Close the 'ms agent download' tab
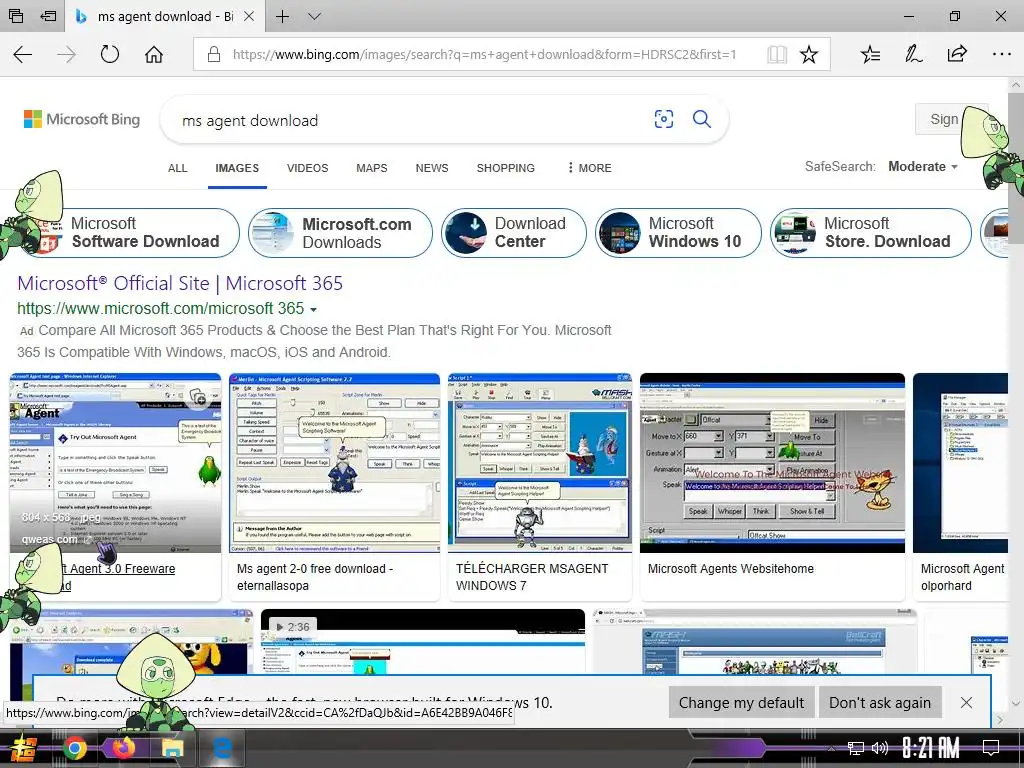 249,16
